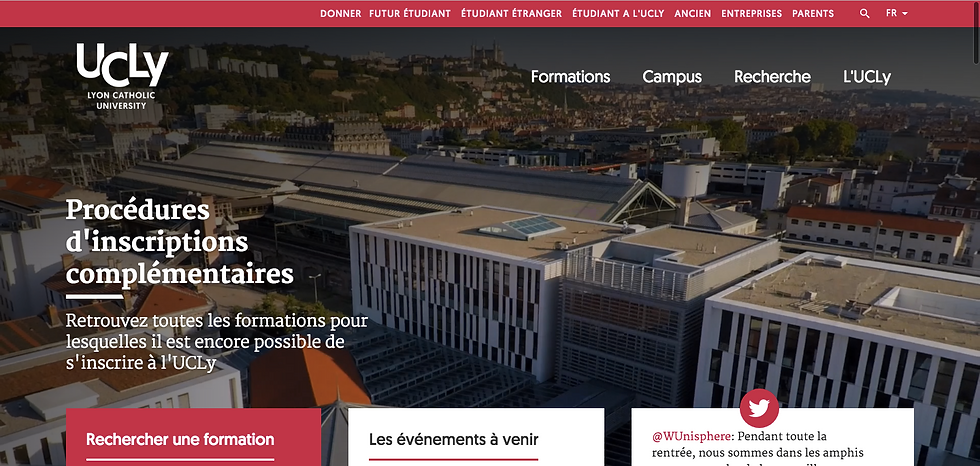
Task: Open the ÉTUDIANT ÉTRANGER page
Action: pyautogui.click(x=511, y=13)
